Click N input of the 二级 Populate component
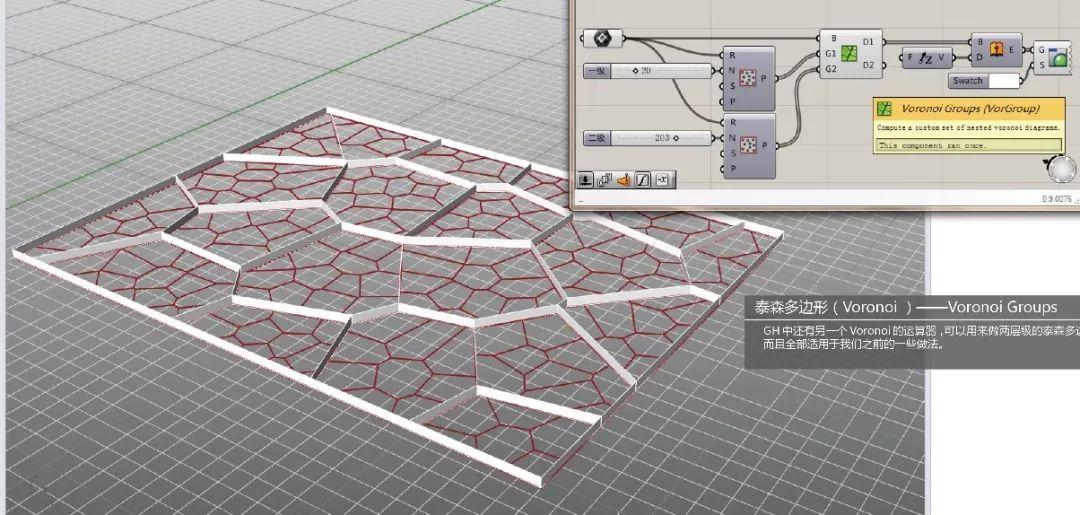Screen dimensions: 1080x515 point(731,138)
